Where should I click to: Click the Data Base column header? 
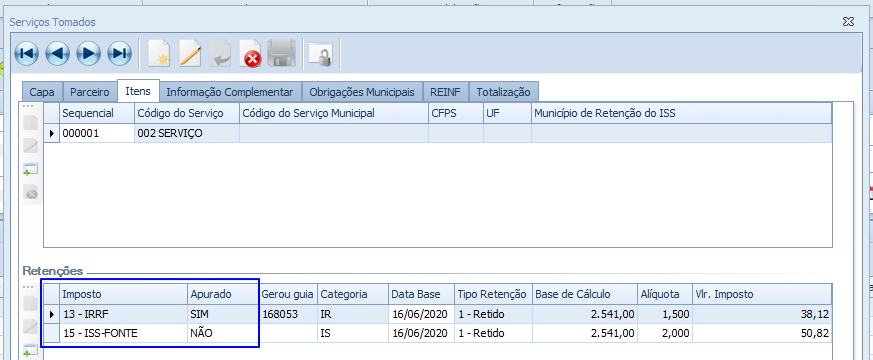(421, 294)
